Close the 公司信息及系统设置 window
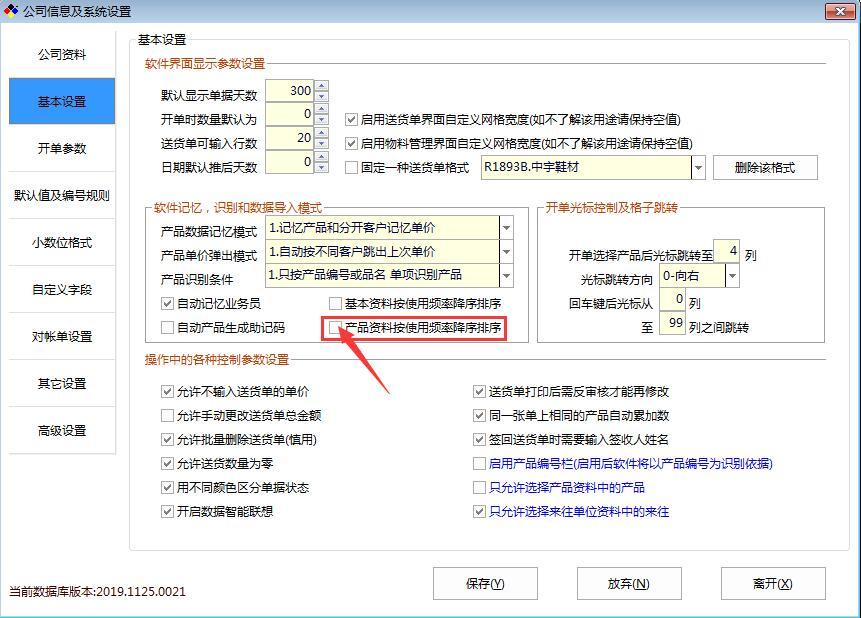The image size is (861, 618). 840,11
